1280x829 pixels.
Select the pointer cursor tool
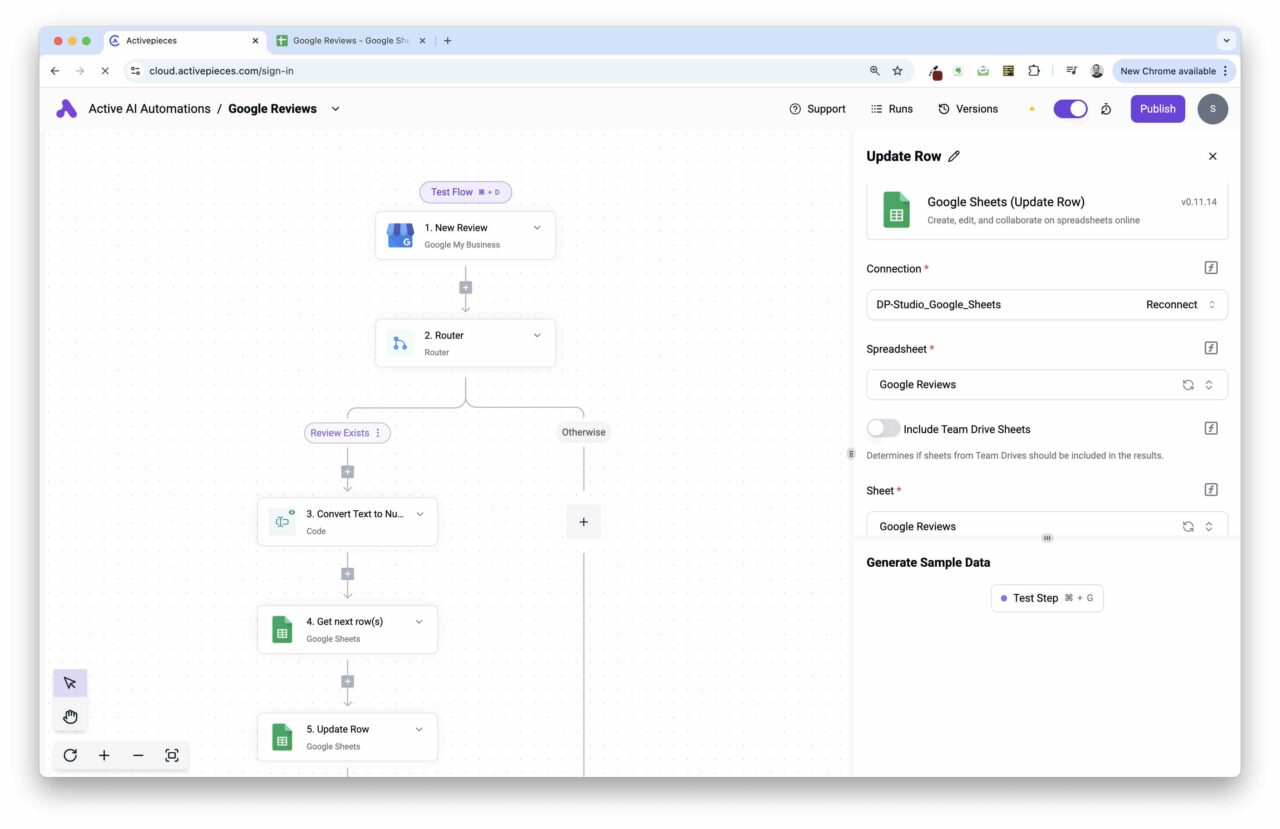click(70, 683)
